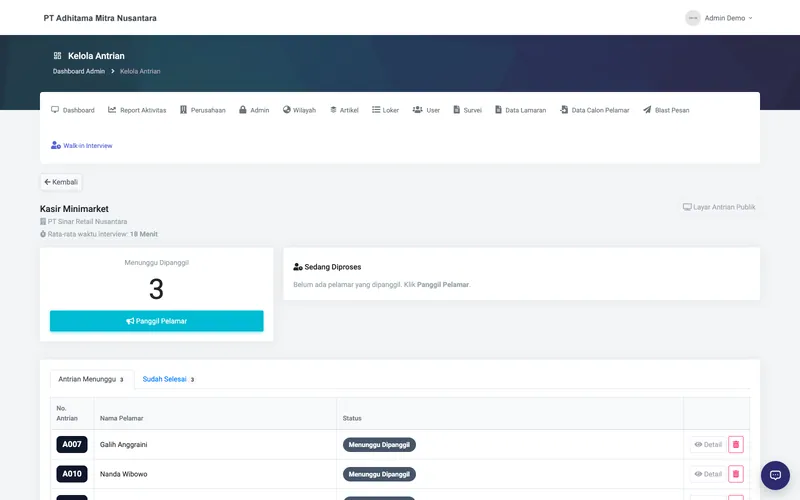Open Data Lamaran menu
The height and width of the screenshot is (500, 800).
pos(520,110)
